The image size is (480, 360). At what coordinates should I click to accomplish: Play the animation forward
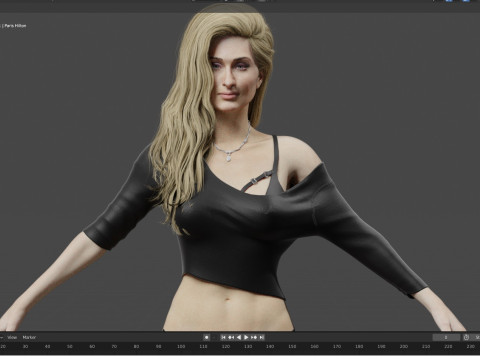[246, 337]
